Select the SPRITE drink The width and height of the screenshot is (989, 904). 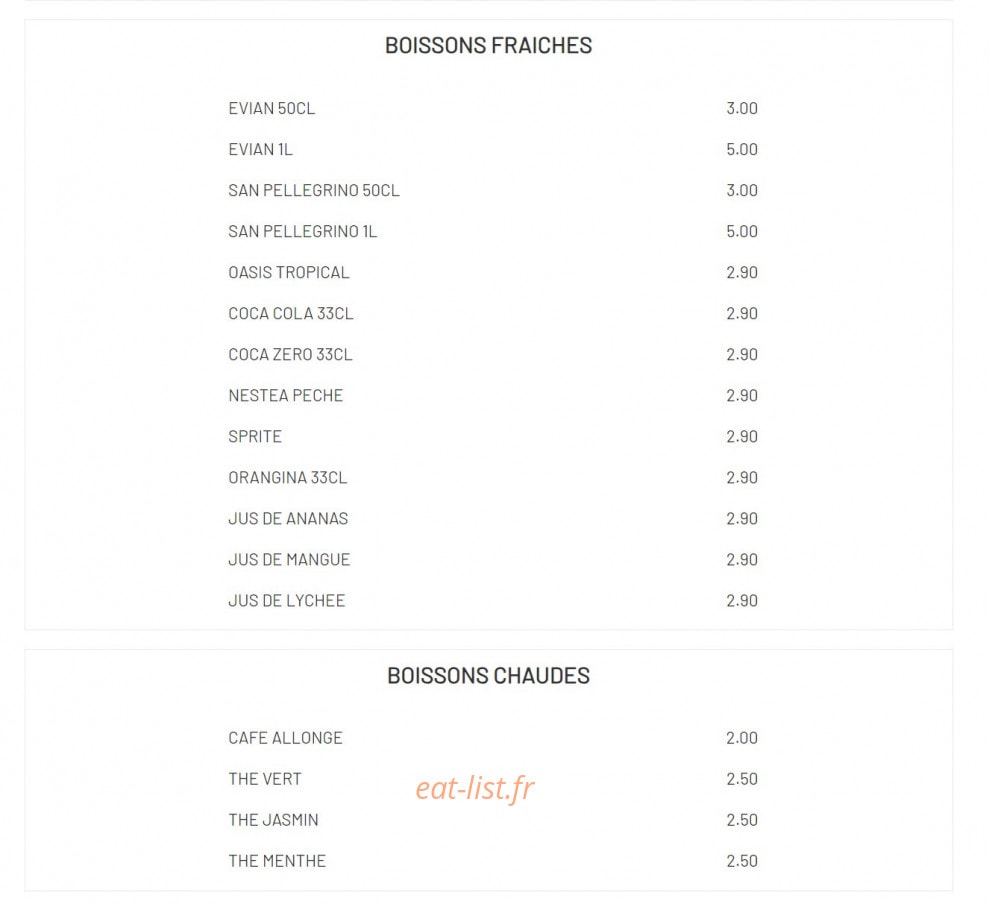pyautogui.click(x=255, y=437)
